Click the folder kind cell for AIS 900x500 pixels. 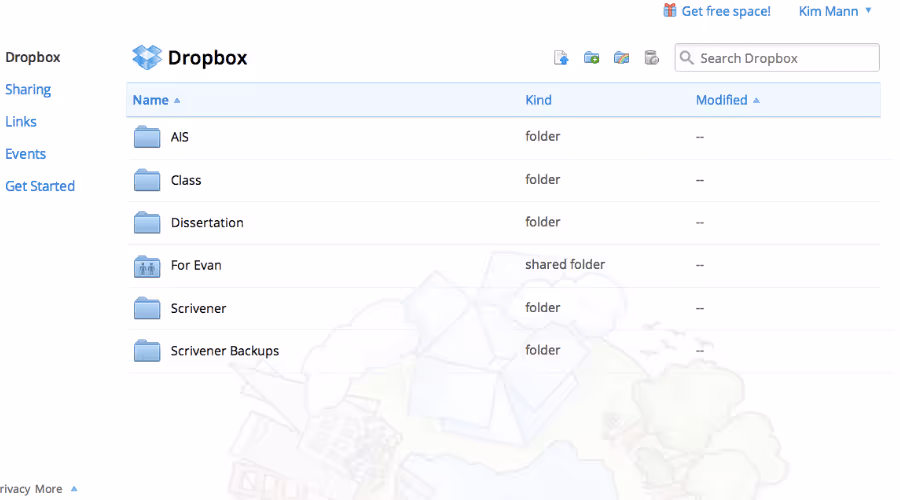pyautogui.click(x=542, y=137)
